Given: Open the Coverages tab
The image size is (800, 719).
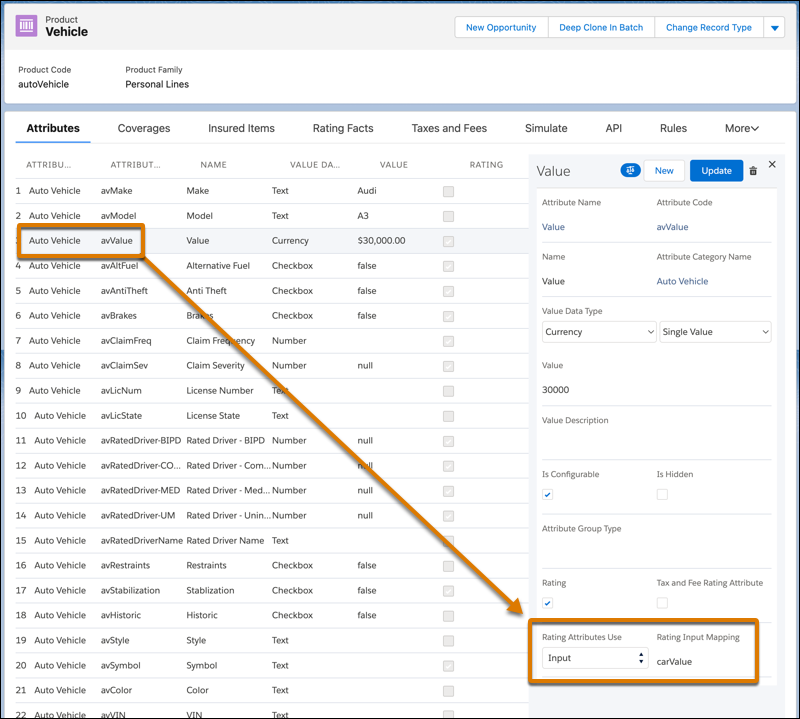Looking at the screenshot, I should pyautogui.click(x=144, y=128).
